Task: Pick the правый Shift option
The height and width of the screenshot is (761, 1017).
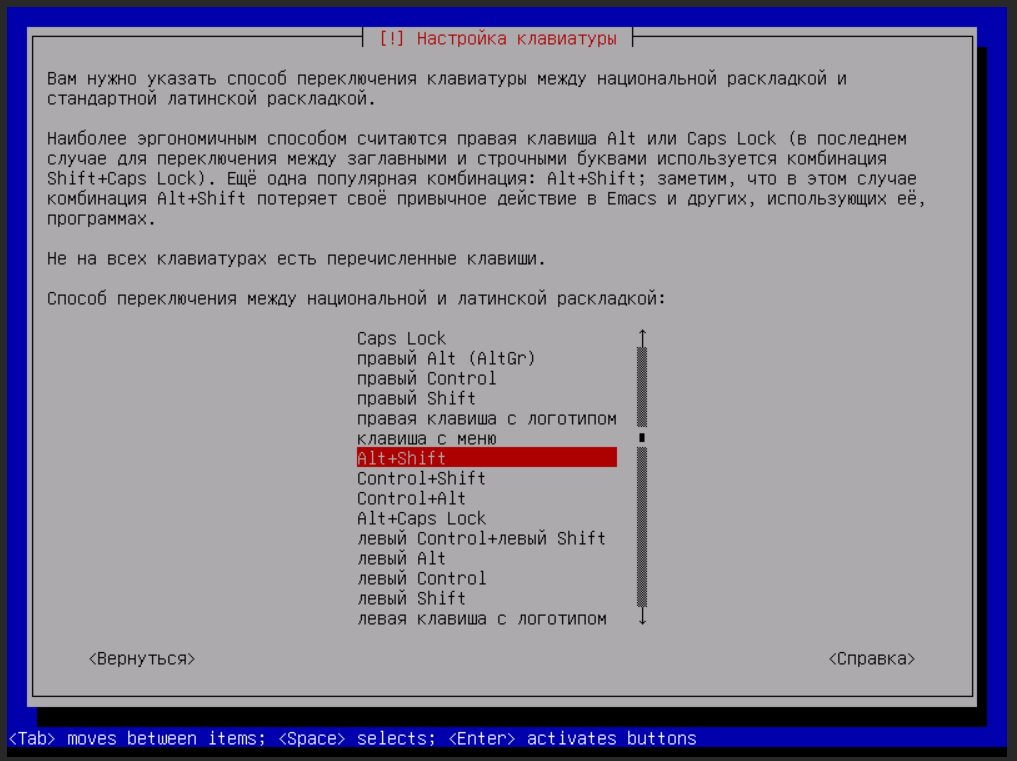Action: [416, 399]
